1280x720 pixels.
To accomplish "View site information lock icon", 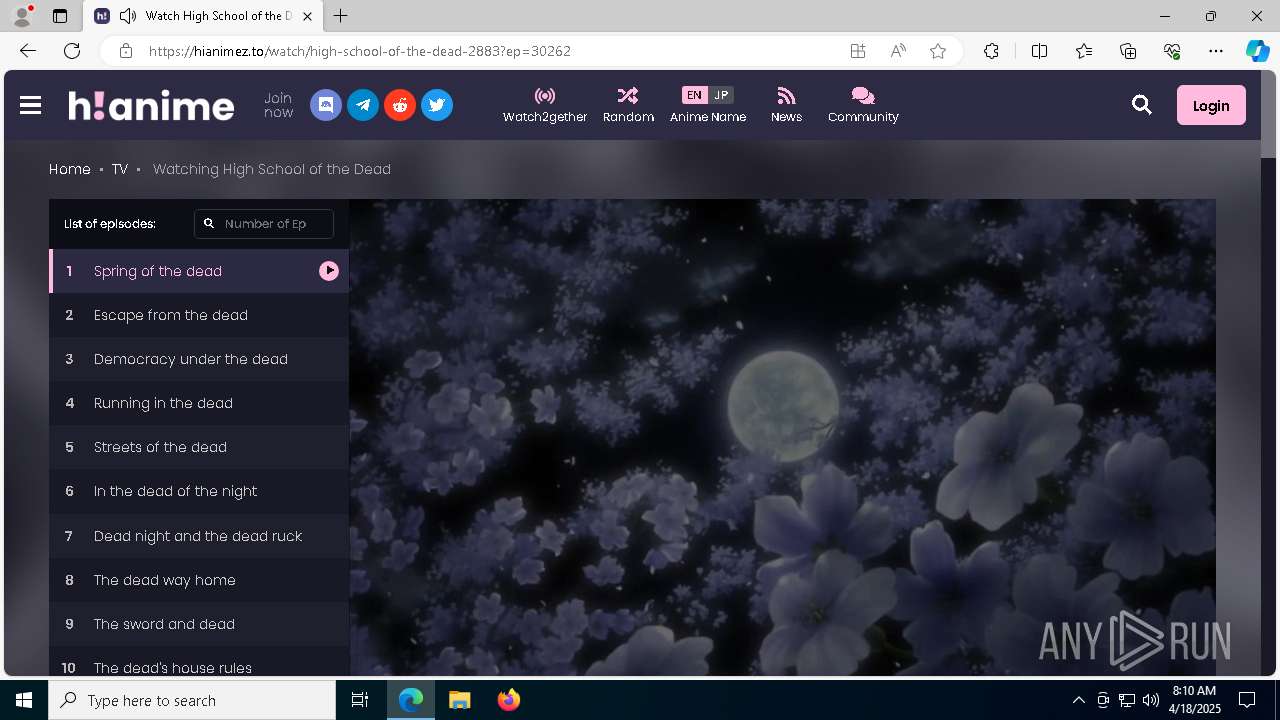I will 125,51.
